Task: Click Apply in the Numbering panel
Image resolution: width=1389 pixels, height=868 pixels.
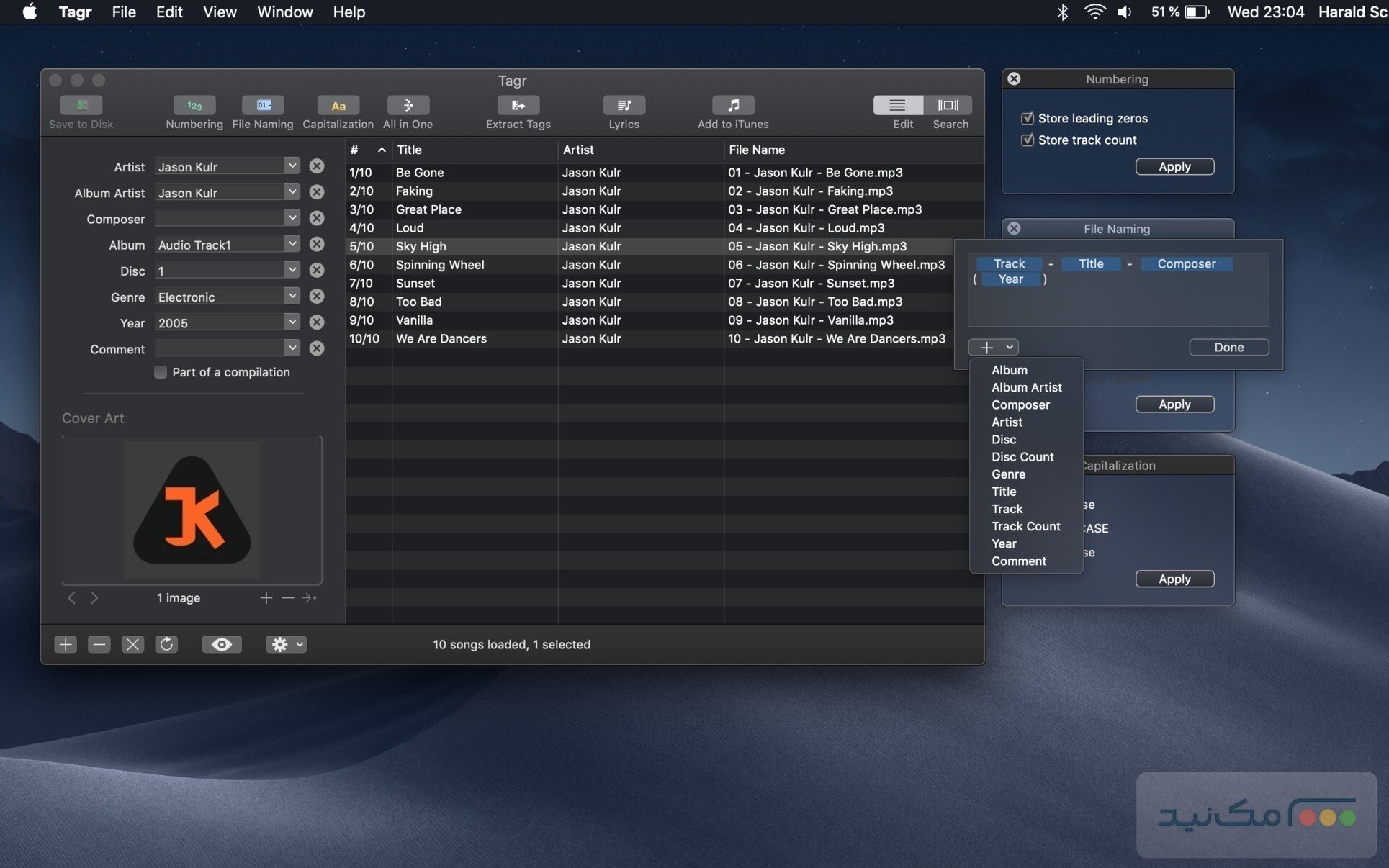Action: click(x=1174, y=166)
